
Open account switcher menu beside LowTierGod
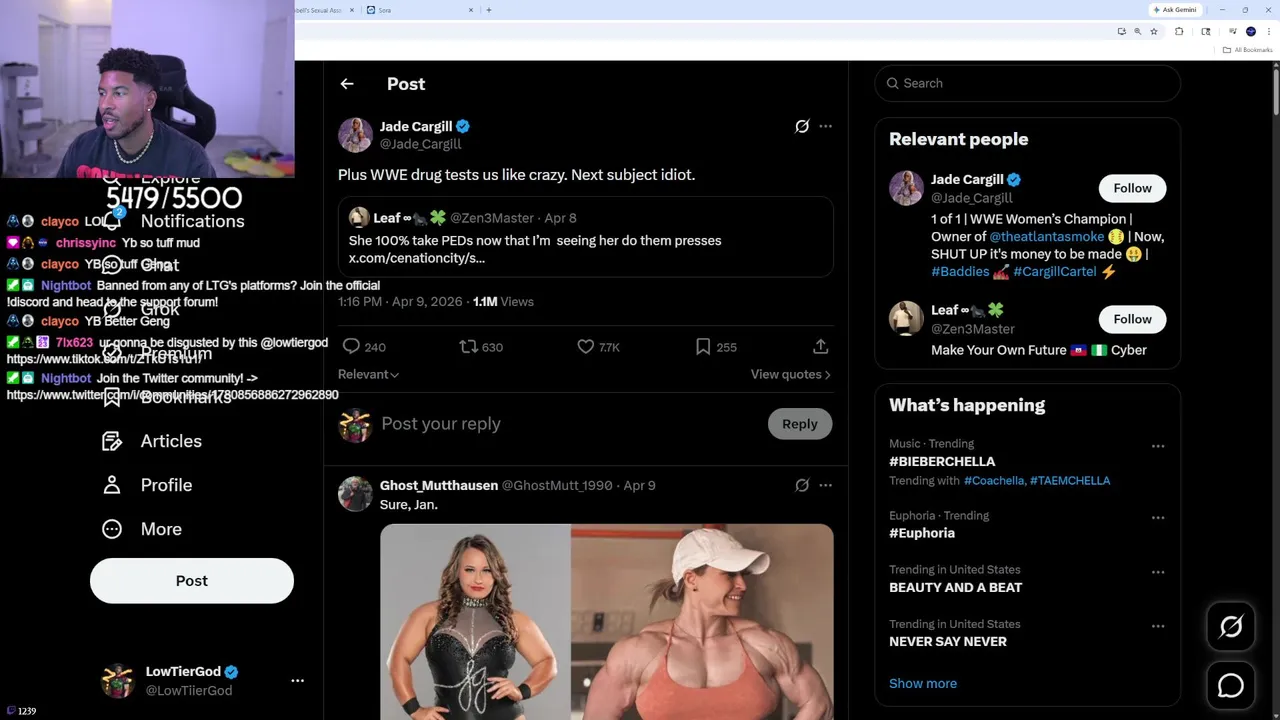pyautogui.click(x=297, y=680)
